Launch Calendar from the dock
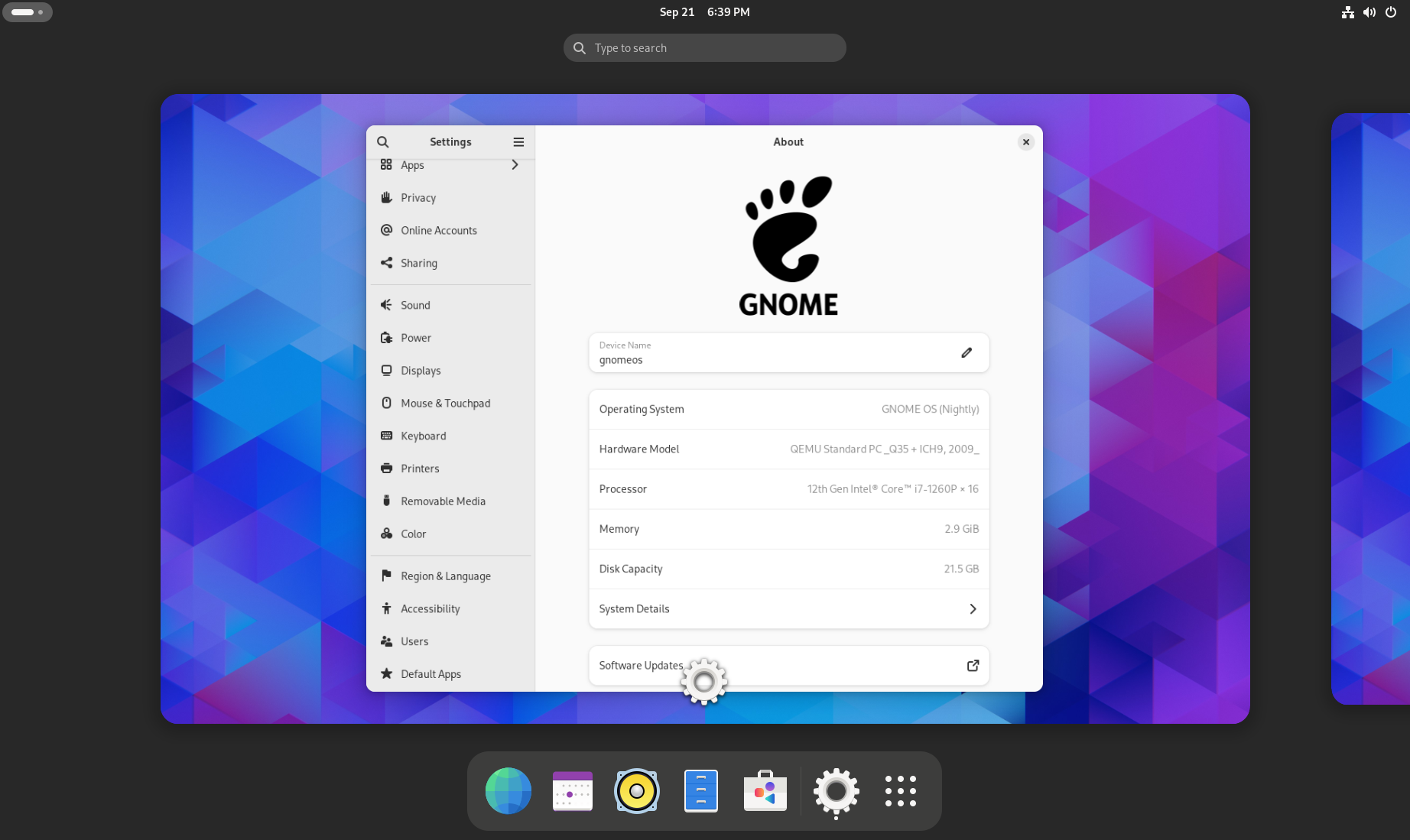The height and width of the screenshot is (840, 1410). [x=572, y=791]
